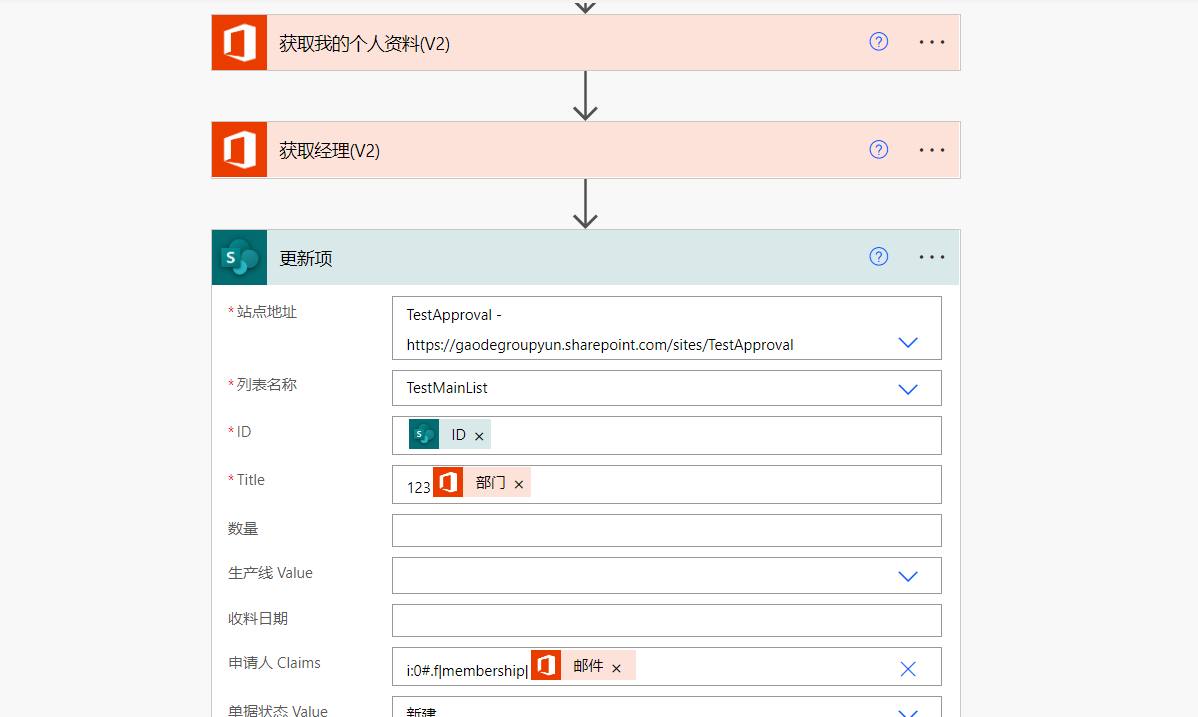Click the Office icon on 获取经理(V2)

(x=239, y=150)
